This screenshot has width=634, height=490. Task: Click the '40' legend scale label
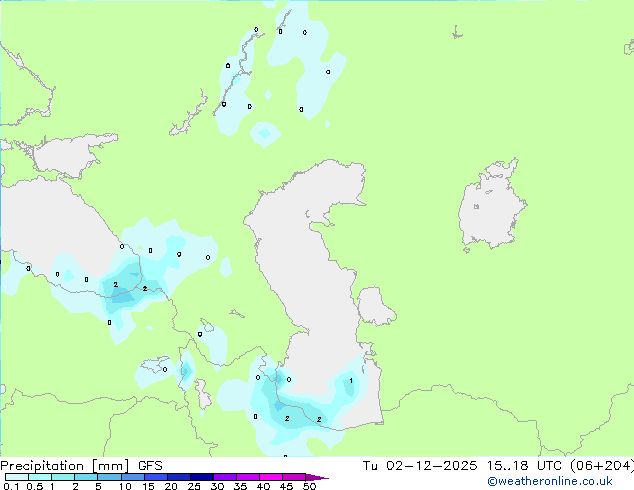pos(263,486)
